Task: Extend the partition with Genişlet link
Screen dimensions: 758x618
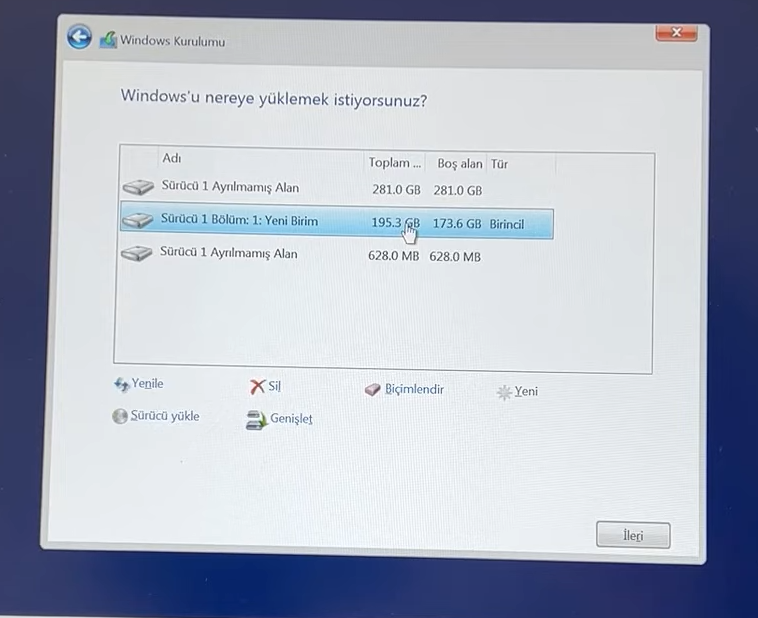Action: (x=292, y=419)
